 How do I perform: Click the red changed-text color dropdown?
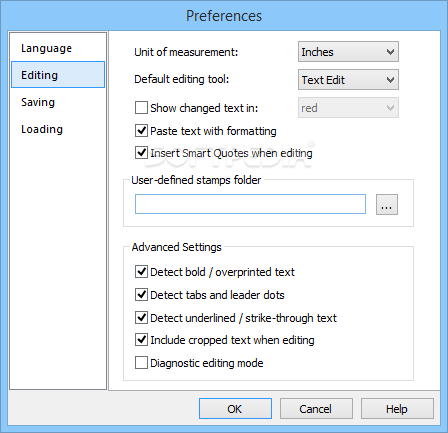click(348, 108)
